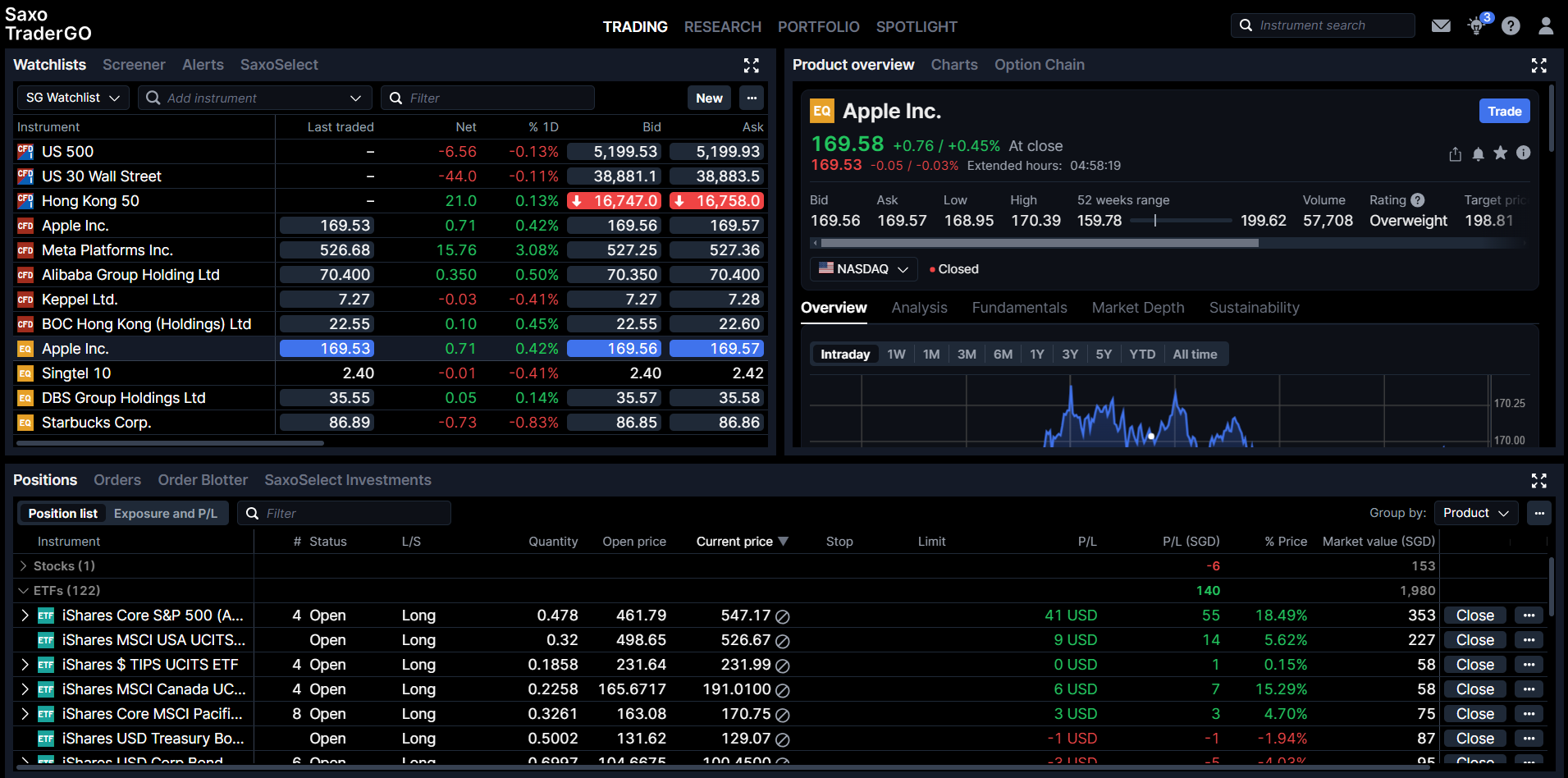Click the stop-disabled icon for iShares Core S&P 500
This screenshot has width=1568, height=778.
click(x=783, y=616)
